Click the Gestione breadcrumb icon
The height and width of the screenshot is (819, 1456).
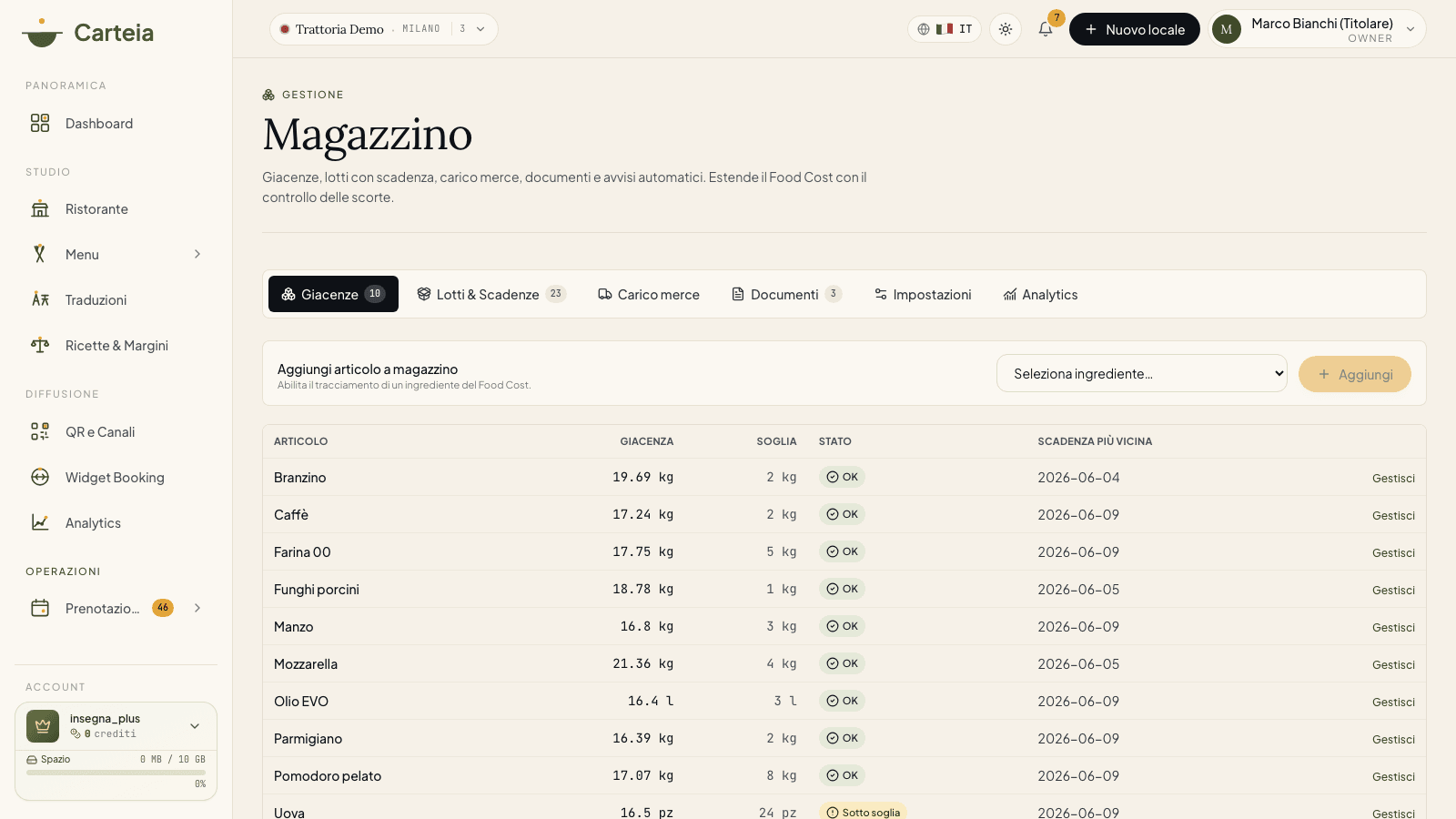tap(268, 95)
